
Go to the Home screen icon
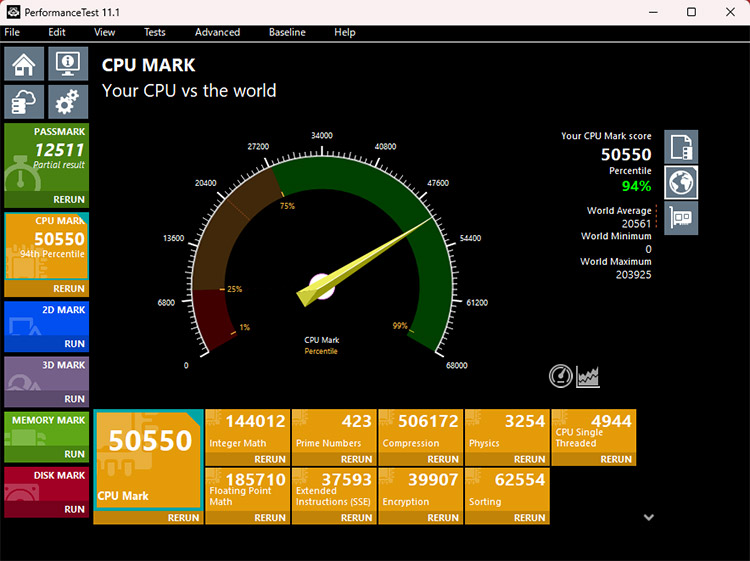(x=24, y=64)
